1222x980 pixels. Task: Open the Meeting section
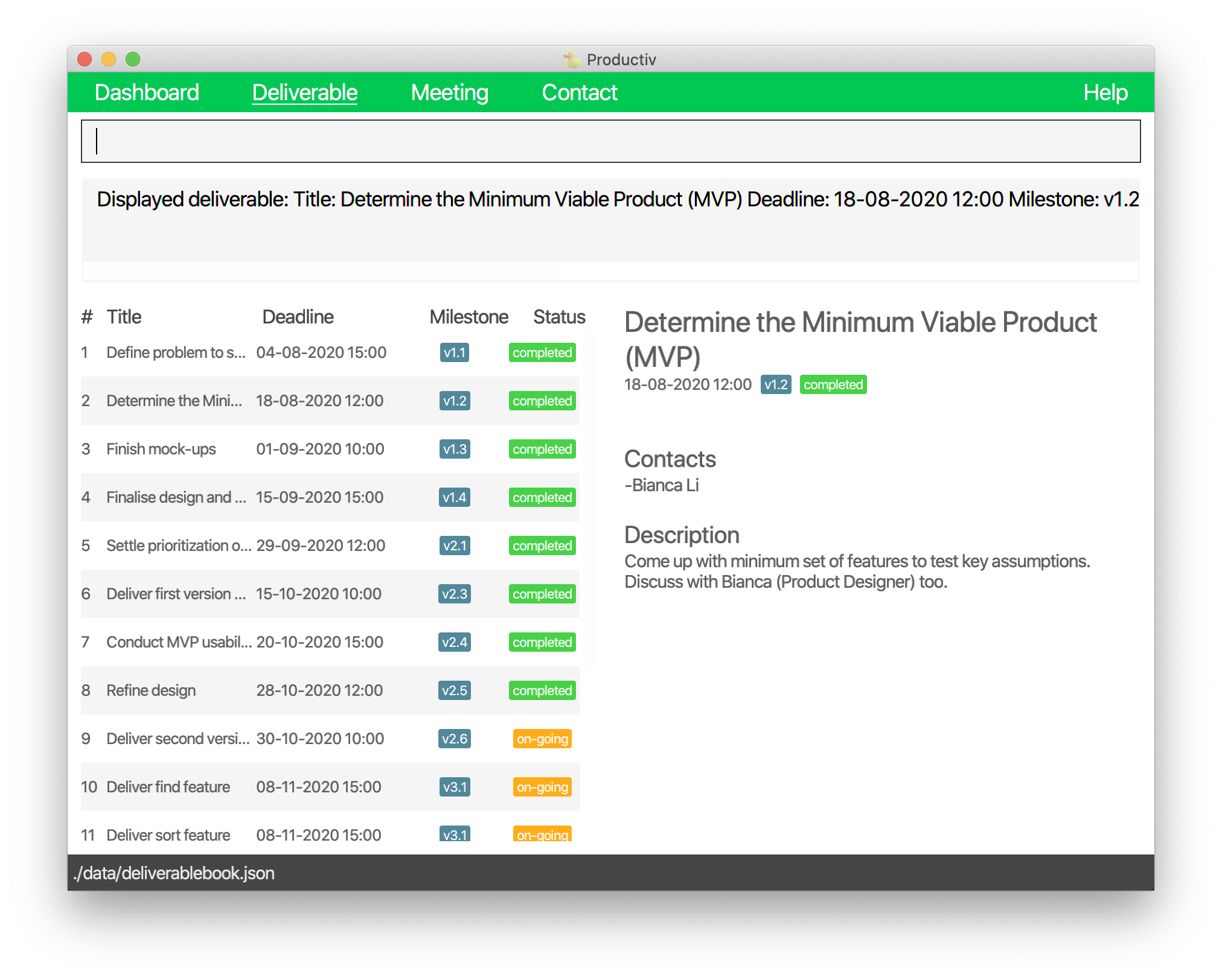pyautogui.click(x=450, y=92)
